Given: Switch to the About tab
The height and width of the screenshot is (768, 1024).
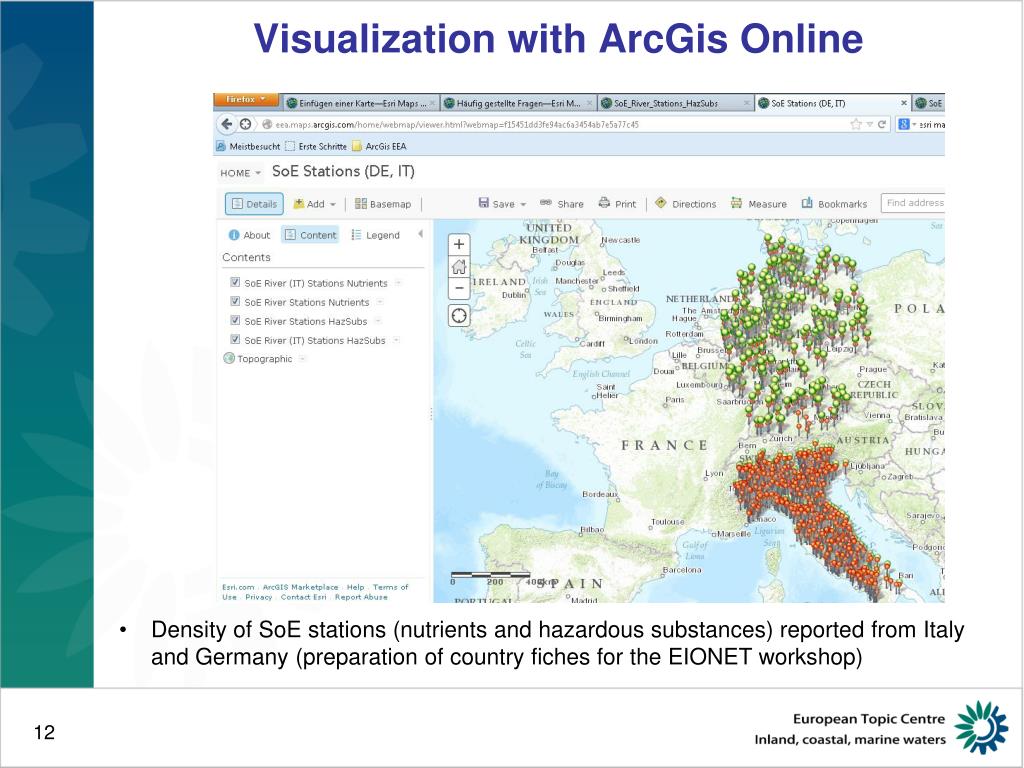Looking at the screenshot, I should (x=249, y=235).
